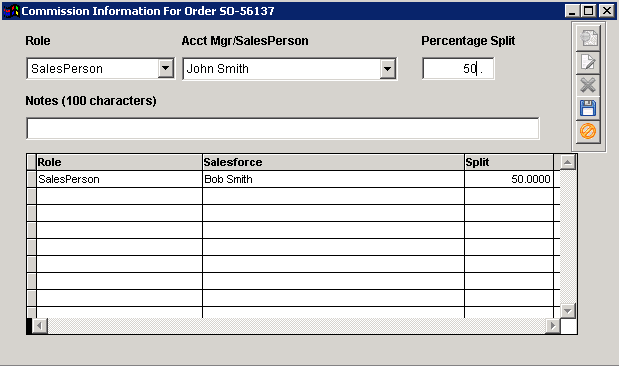Click the Role column header
Screen dimensions: 619x366
tap(119, 162)
